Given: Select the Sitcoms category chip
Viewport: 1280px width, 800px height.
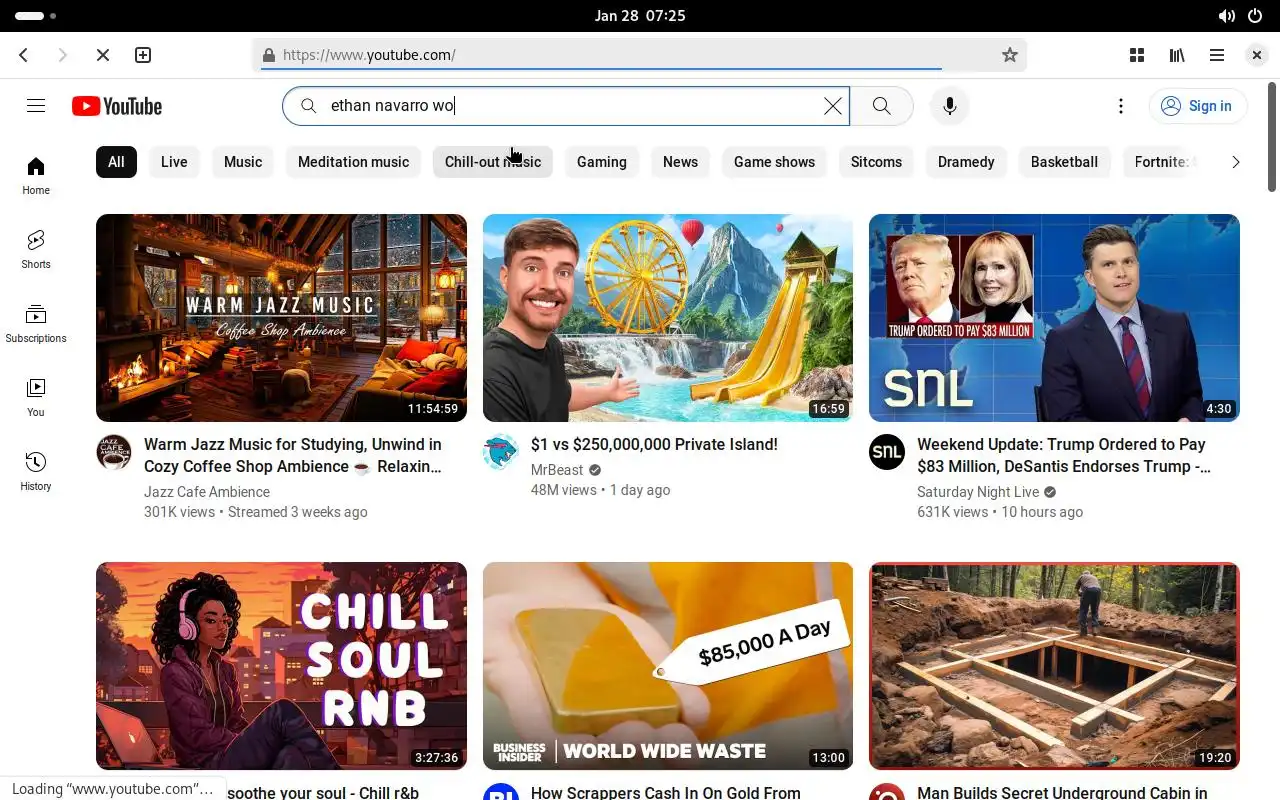Looking at the screenshot, I should pyautogui.click(x=876, y=162).
